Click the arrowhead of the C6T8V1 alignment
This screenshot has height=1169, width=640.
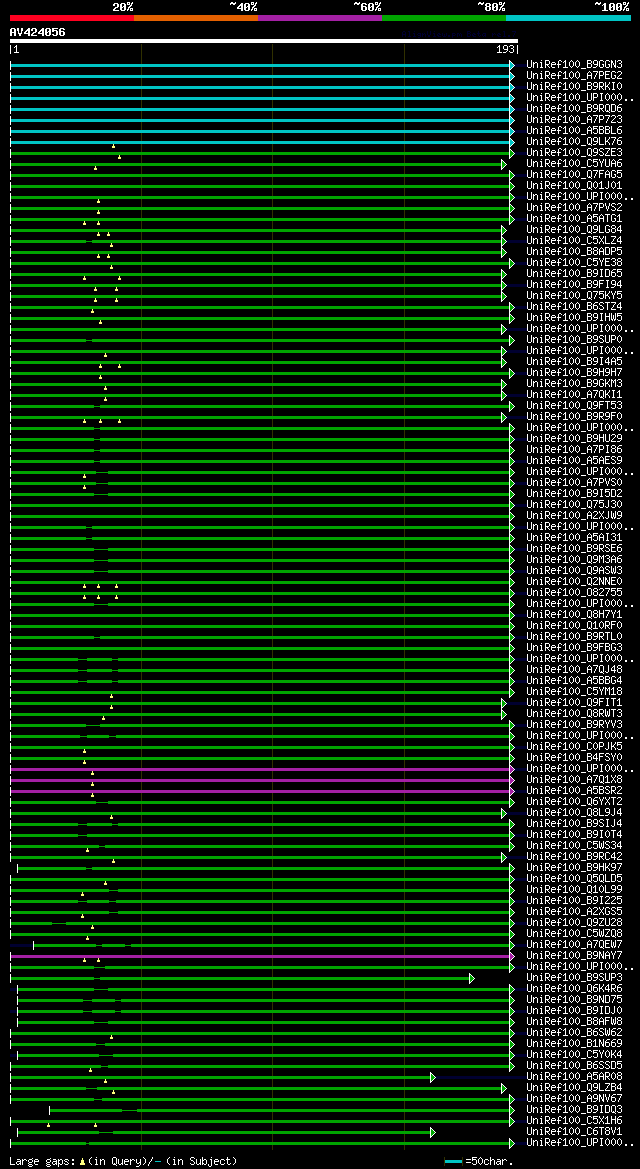coord(433,1132)
